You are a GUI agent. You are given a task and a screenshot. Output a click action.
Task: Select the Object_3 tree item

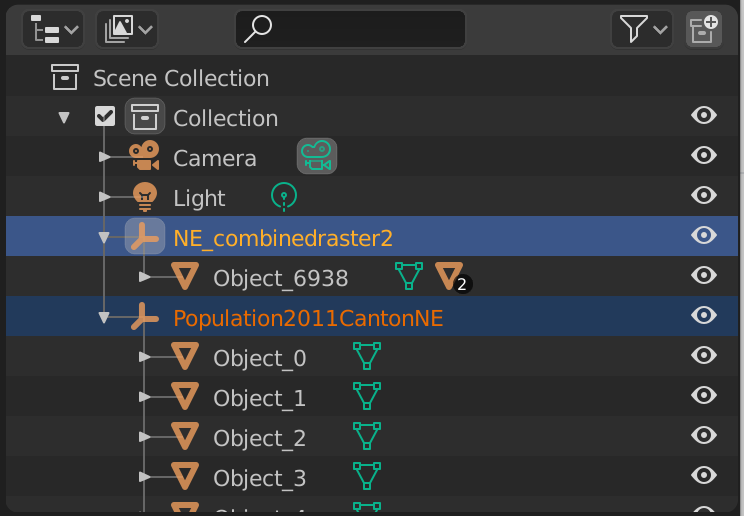pos(259,478)
